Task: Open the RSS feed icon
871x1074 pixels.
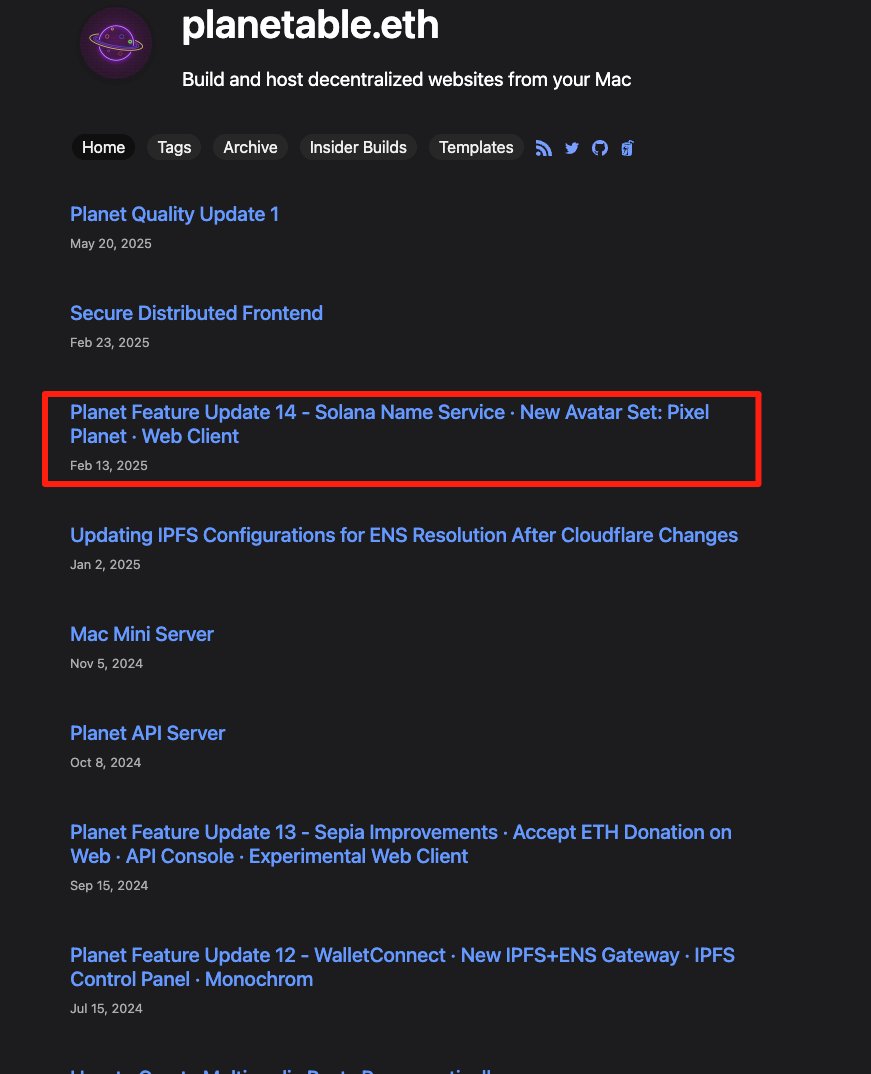Action: (x=544, y=148)
